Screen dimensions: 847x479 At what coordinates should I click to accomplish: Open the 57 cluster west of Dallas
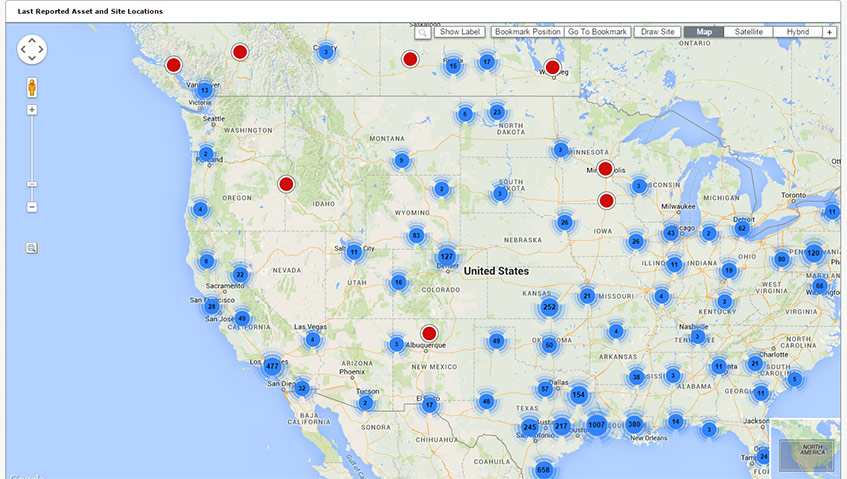pos(545,389)
